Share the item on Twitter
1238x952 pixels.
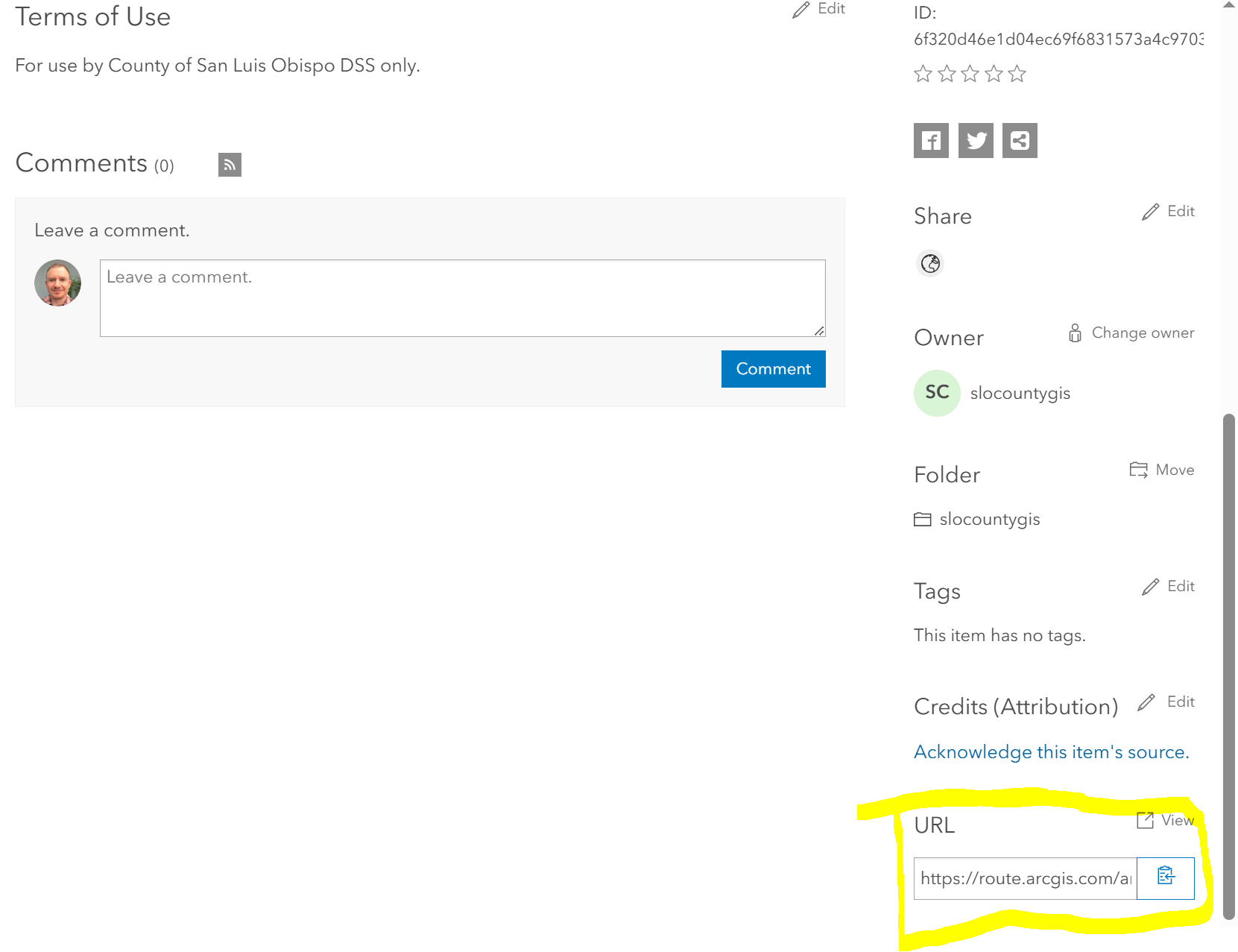click(x=976, y=140)
